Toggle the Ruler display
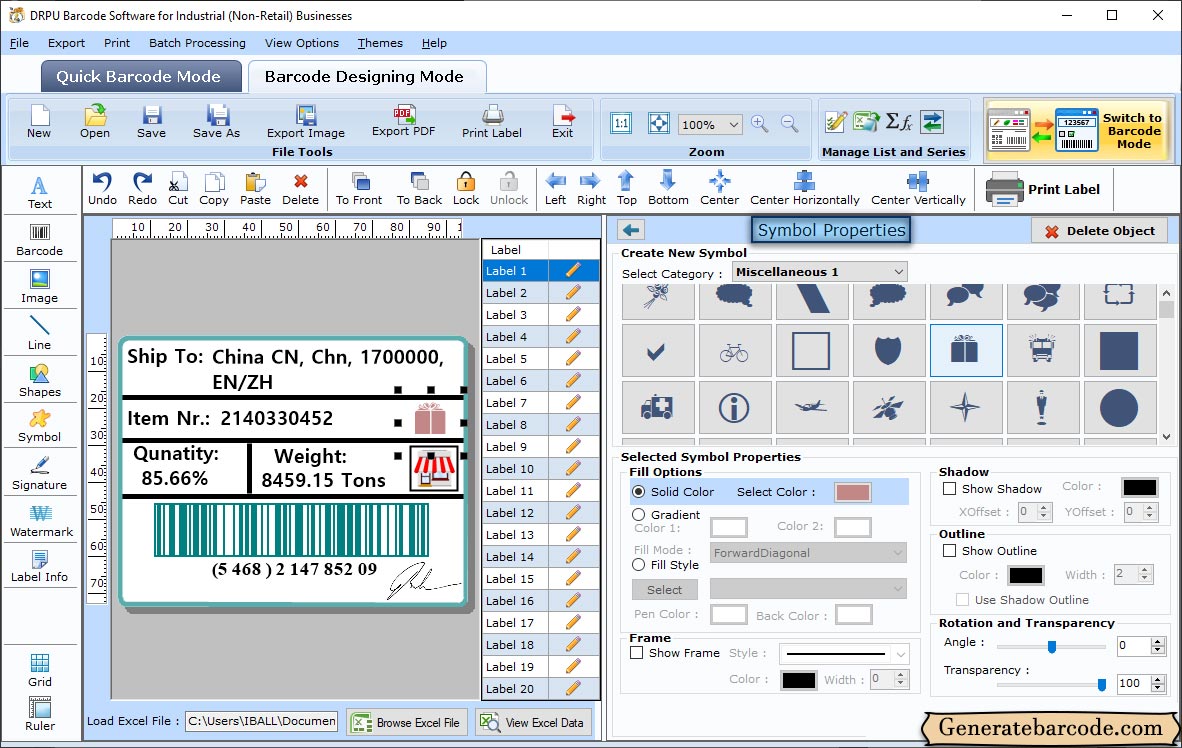 [x=39, y=714]
